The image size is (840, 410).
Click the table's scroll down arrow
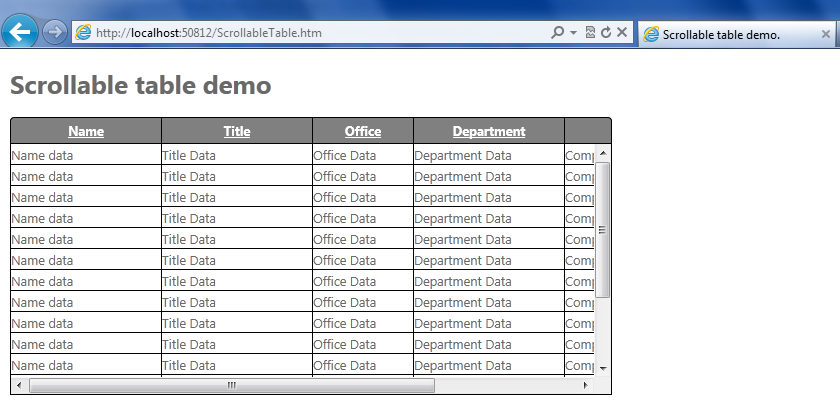603,368
